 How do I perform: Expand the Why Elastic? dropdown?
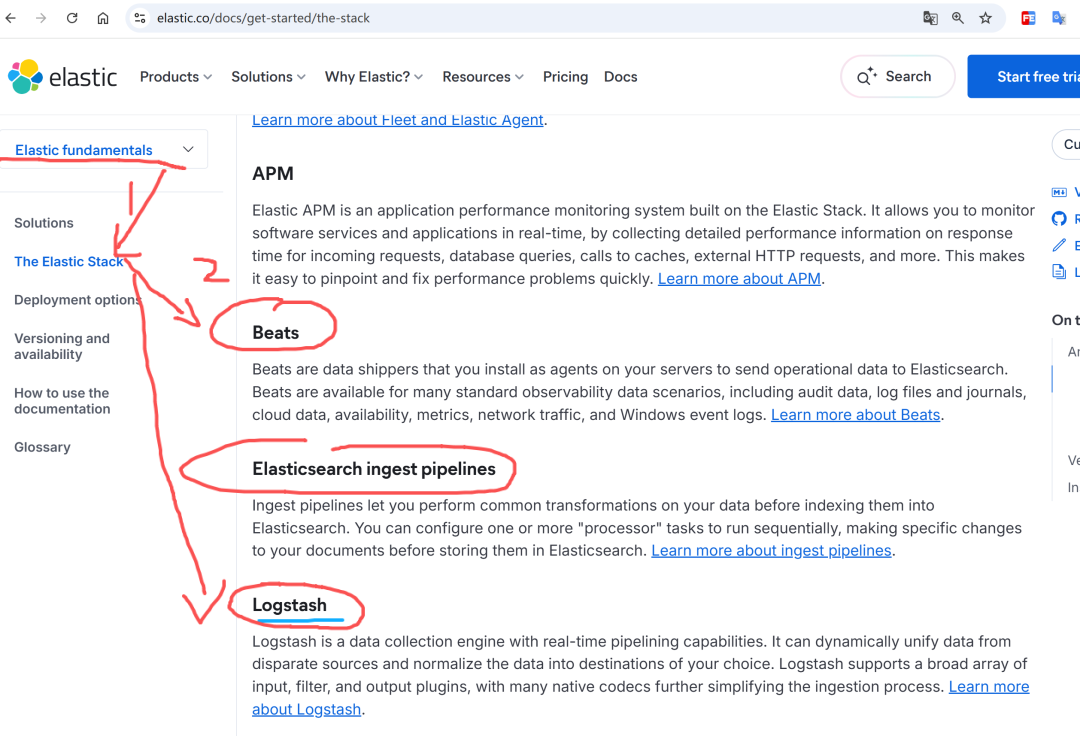[373, 76]
